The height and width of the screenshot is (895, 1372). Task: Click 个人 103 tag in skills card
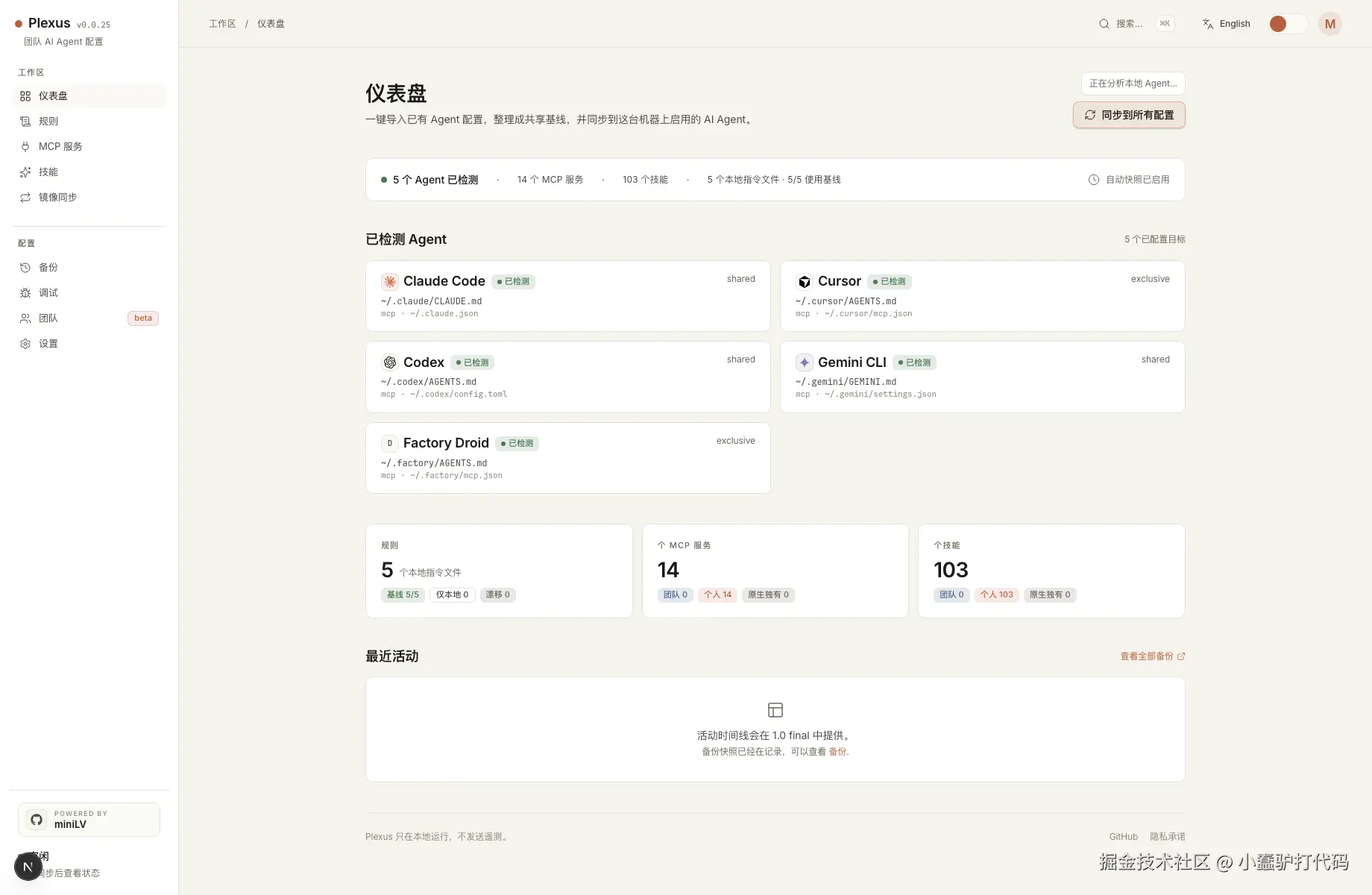coord(997,595)
